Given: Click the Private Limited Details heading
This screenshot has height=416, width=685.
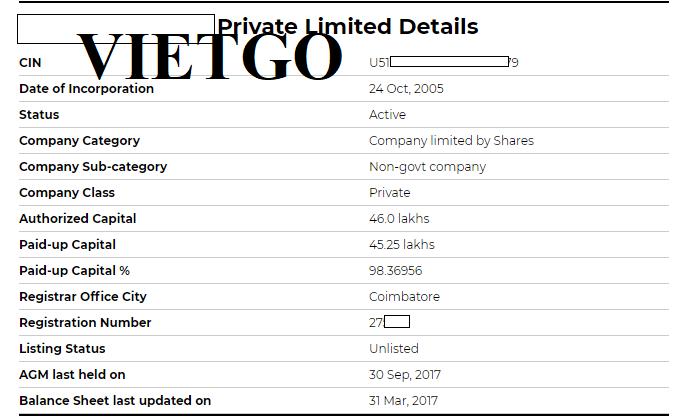Looking at the screenshot, I should 348,27.
